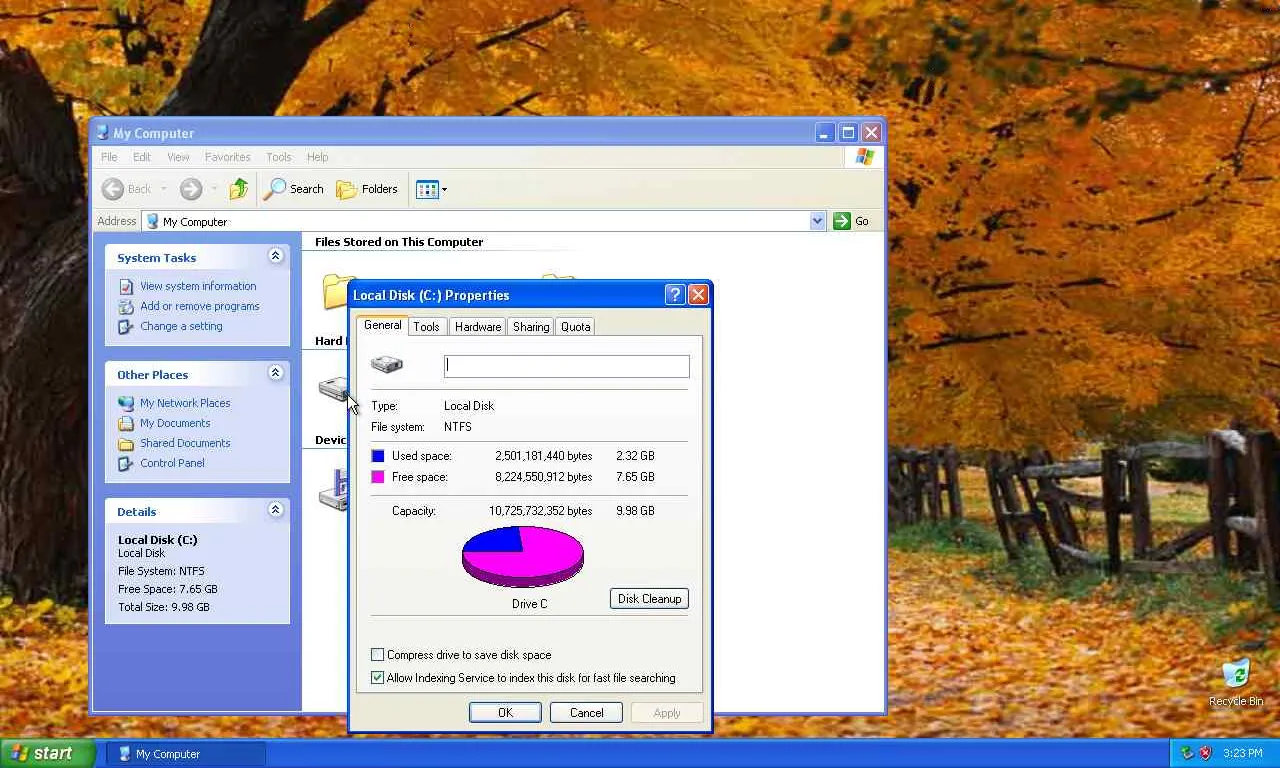Click the 8,224,550,912 bytes free space value
This screenshot has height=768, width=1280.
tap(543, 477)
